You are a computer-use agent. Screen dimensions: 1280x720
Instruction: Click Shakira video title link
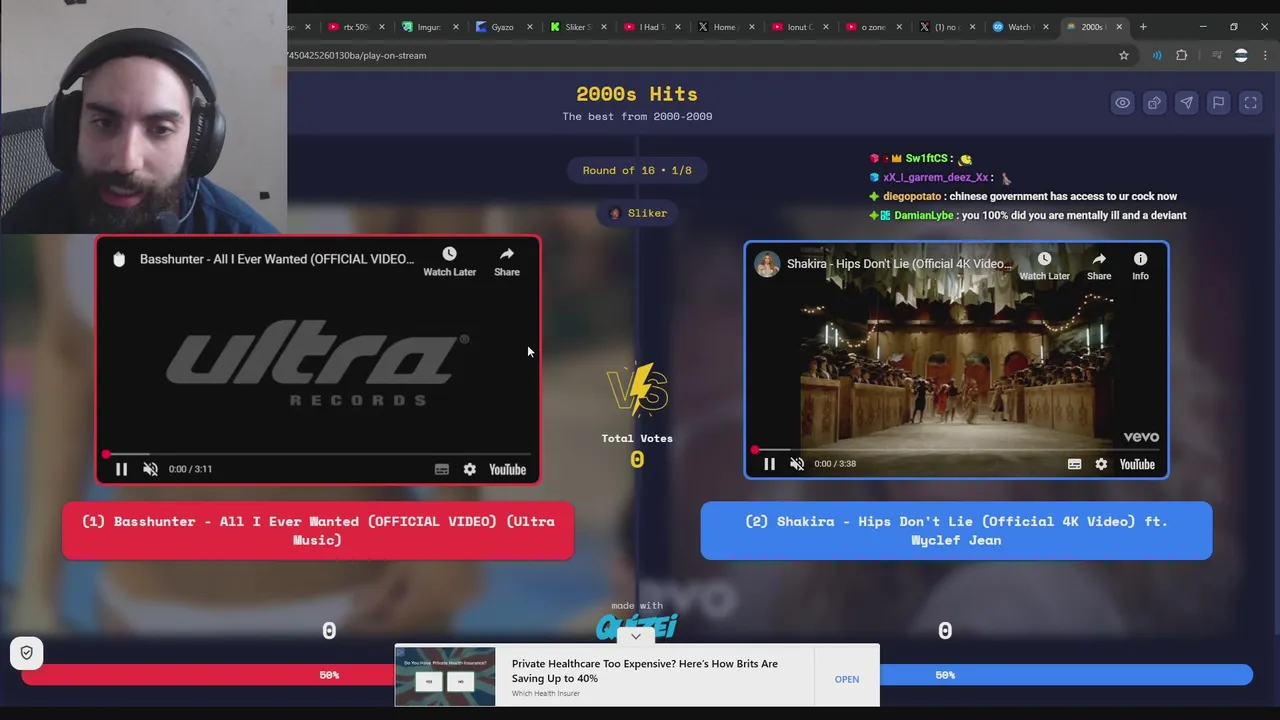click(899, 264)
